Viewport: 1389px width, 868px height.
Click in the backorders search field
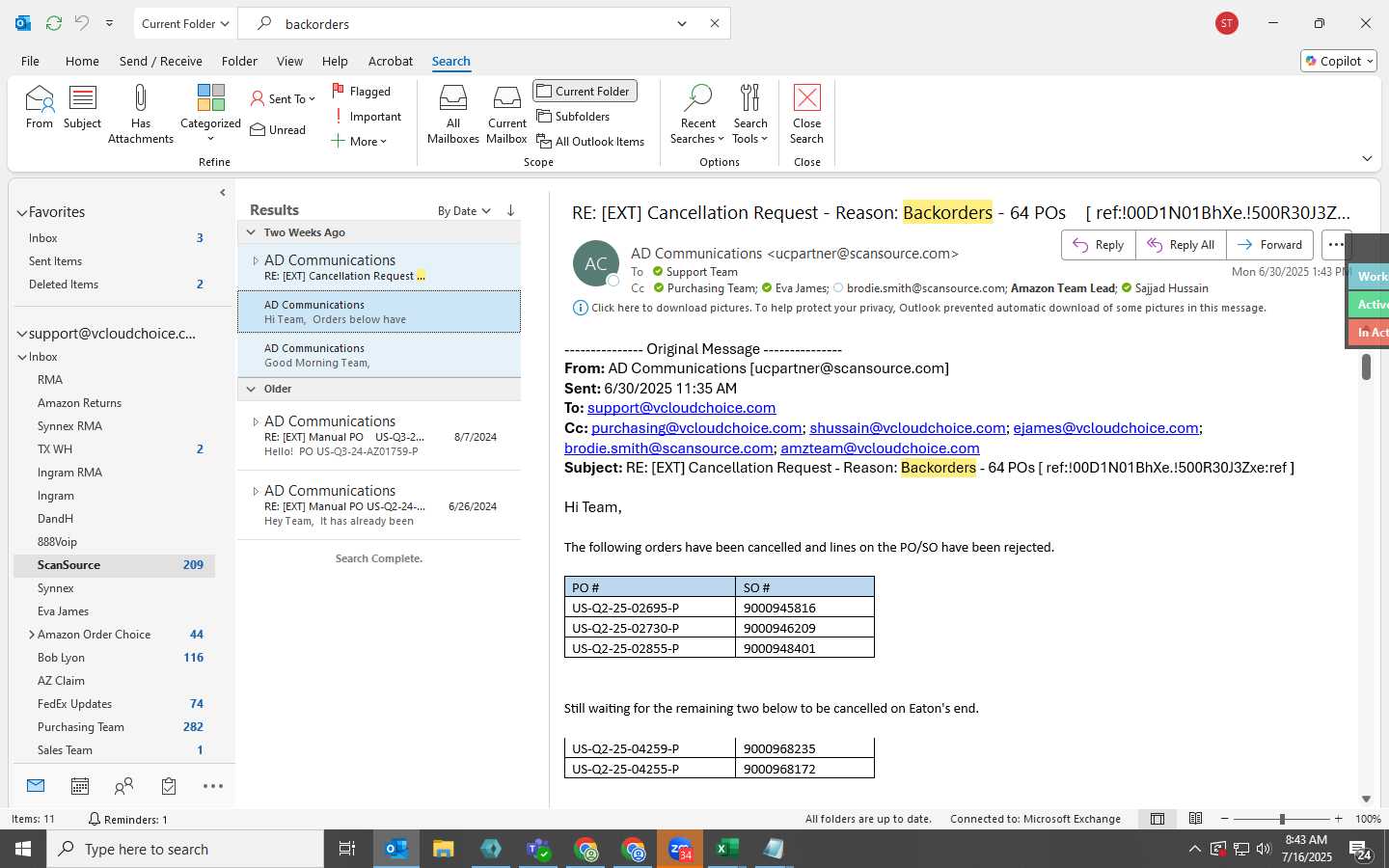[x=473, y=23]
